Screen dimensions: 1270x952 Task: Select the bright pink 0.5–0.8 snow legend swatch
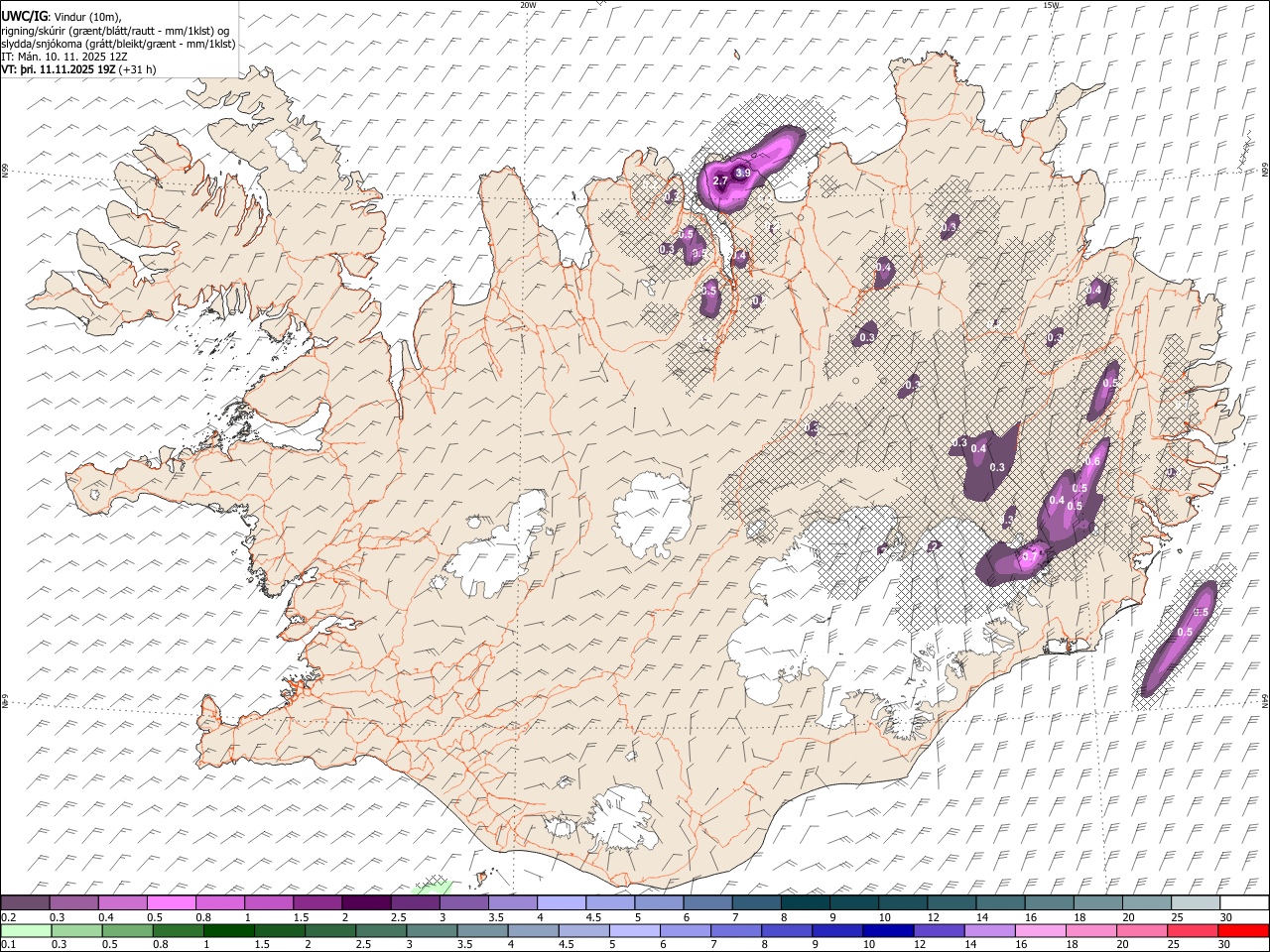172,903
